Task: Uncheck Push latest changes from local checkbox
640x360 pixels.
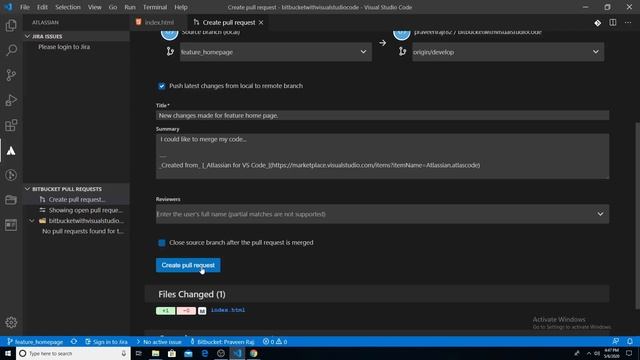Action: [x=162, y=86]
